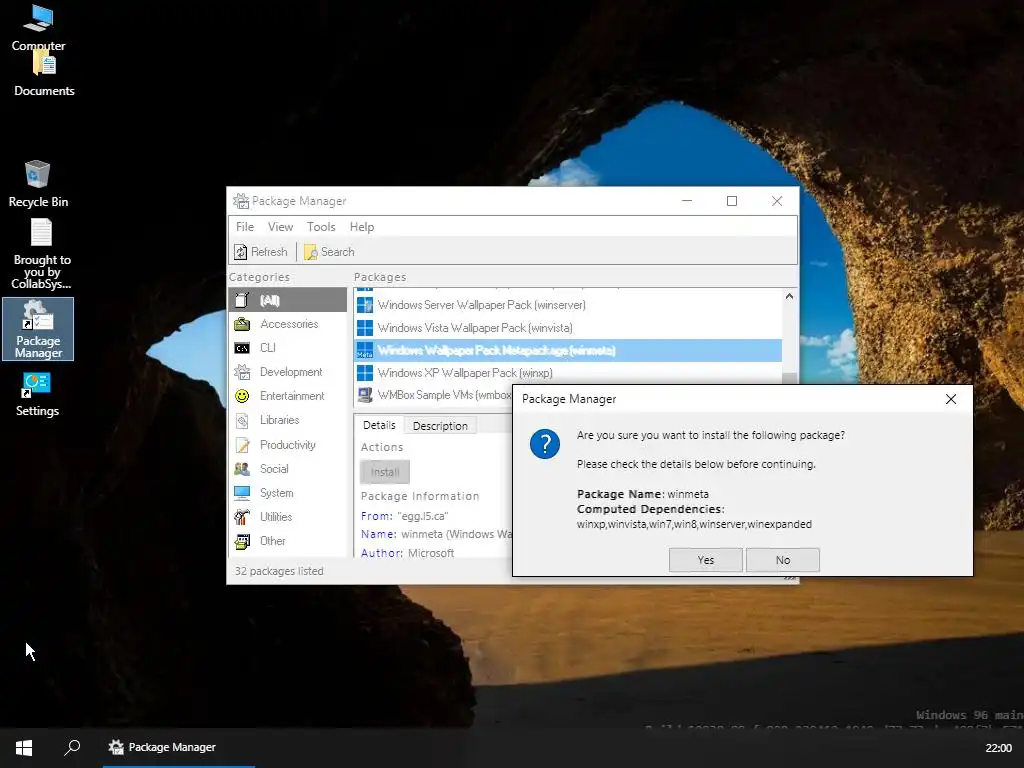Select the Libraries category icon

tap(242, 420)
